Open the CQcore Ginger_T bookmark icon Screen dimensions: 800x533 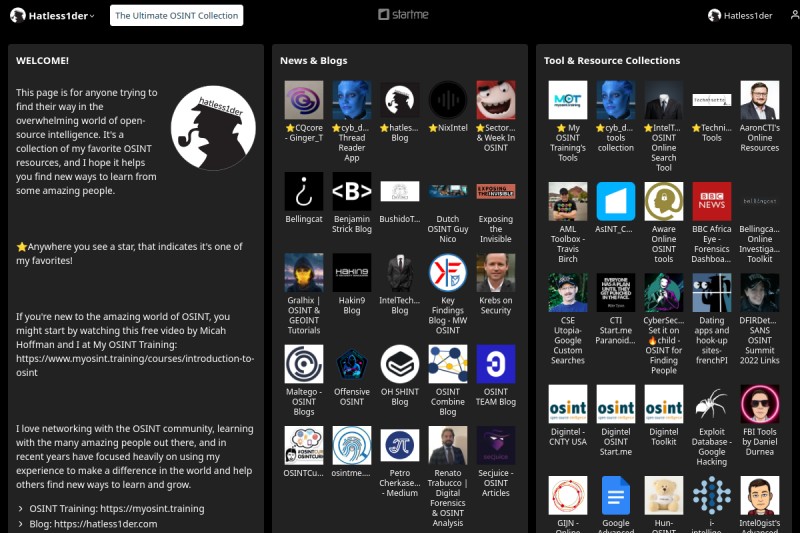coord(304,100)
